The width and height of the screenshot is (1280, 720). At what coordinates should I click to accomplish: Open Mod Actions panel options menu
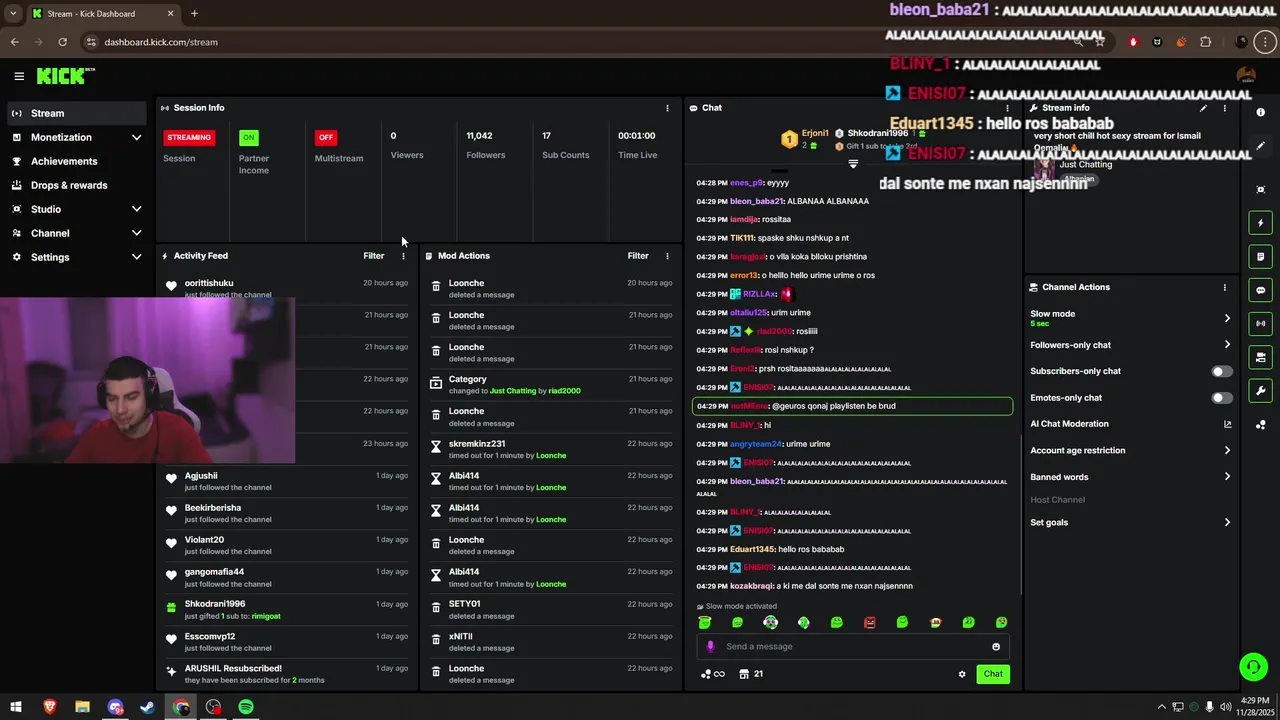(667, 256)
